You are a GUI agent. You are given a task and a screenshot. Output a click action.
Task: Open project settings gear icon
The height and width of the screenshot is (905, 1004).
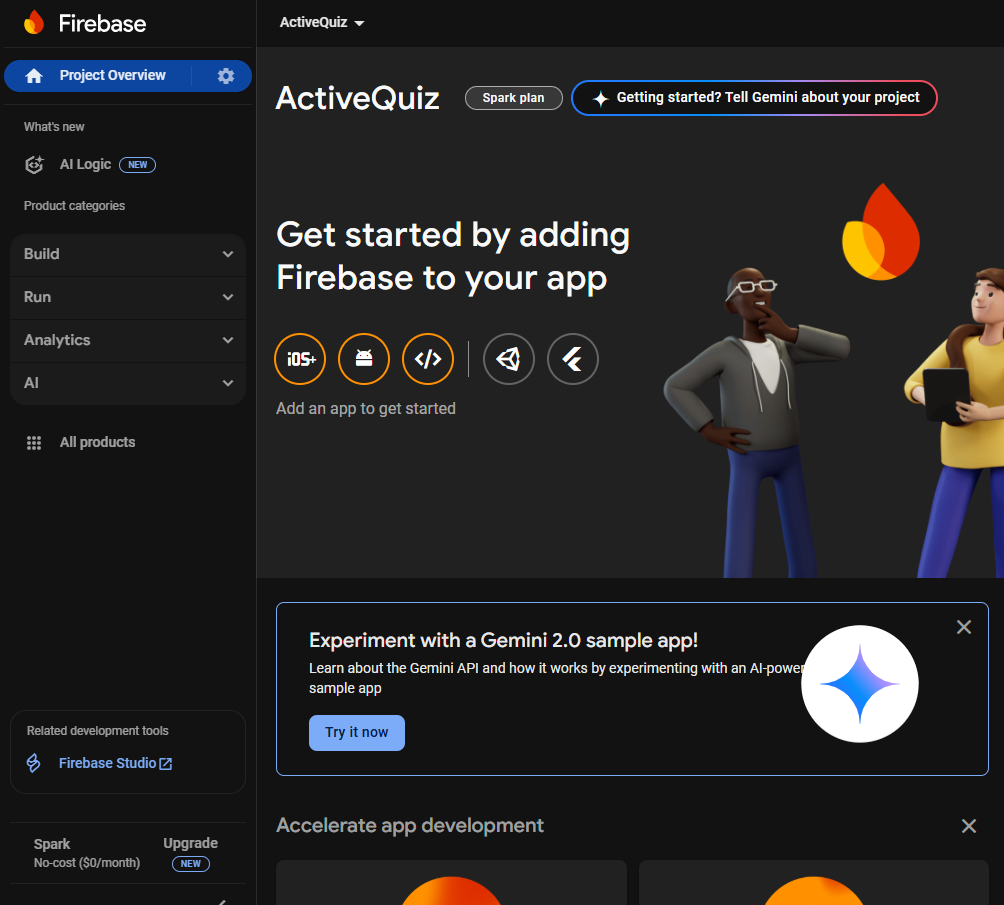tap(225, 76)
